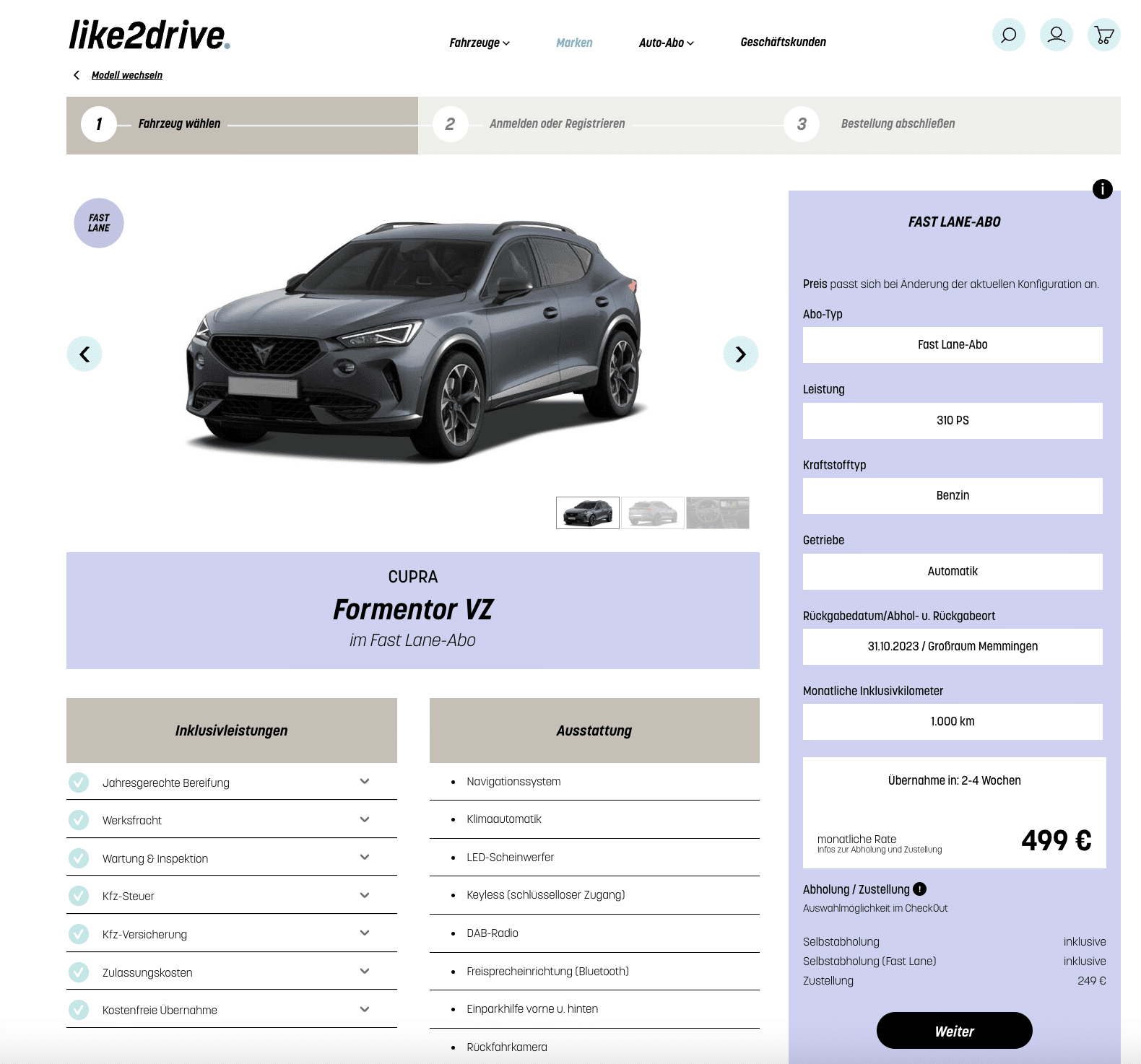Click checkmark icon for Kfz-Versicherung

coord(79,934)
